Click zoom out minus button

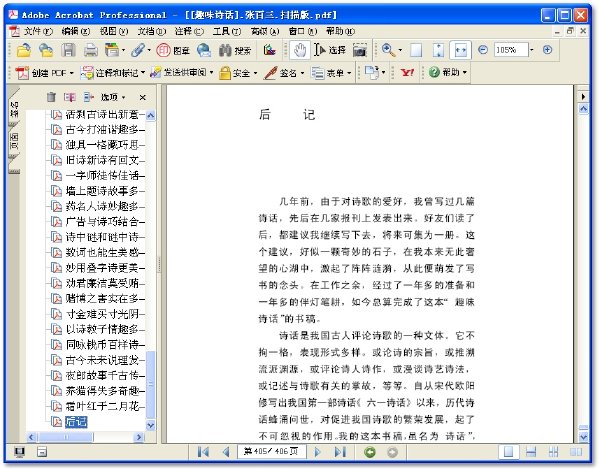[x=483, y=50]
